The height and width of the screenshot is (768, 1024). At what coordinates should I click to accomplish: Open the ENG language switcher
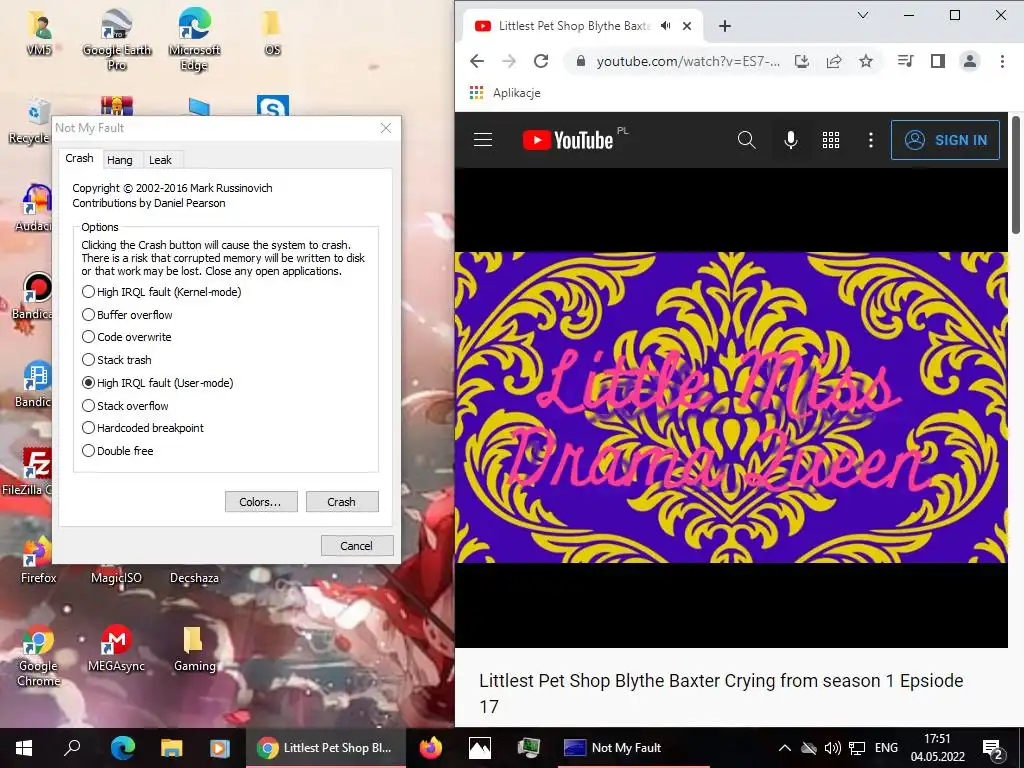(886, 748)
